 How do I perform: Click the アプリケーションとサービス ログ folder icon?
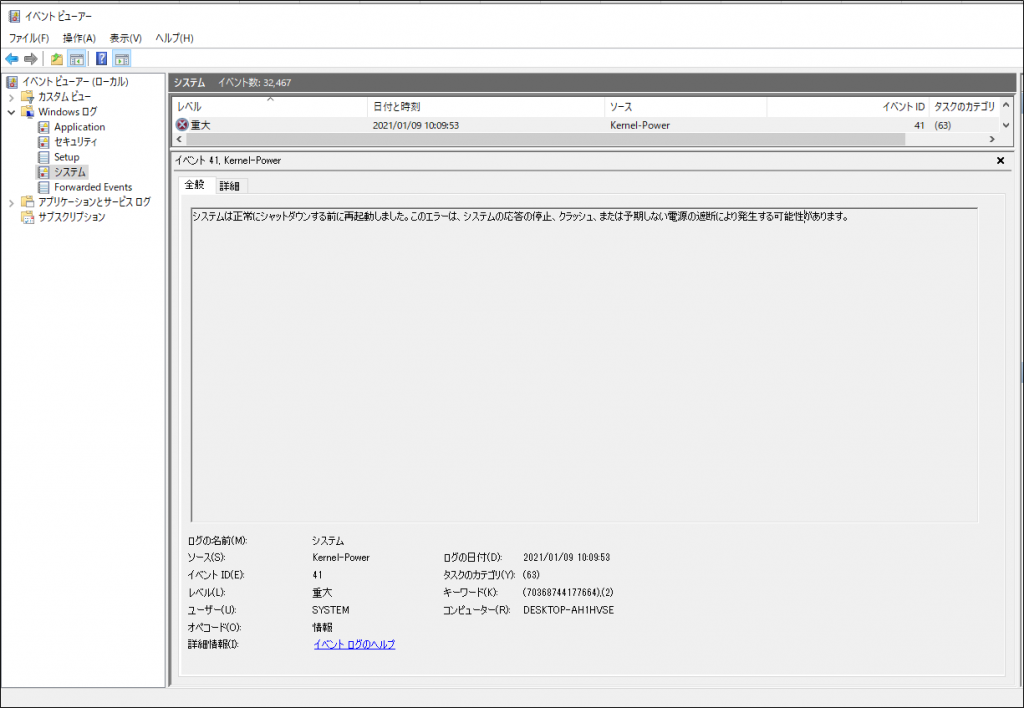(27, 202)
